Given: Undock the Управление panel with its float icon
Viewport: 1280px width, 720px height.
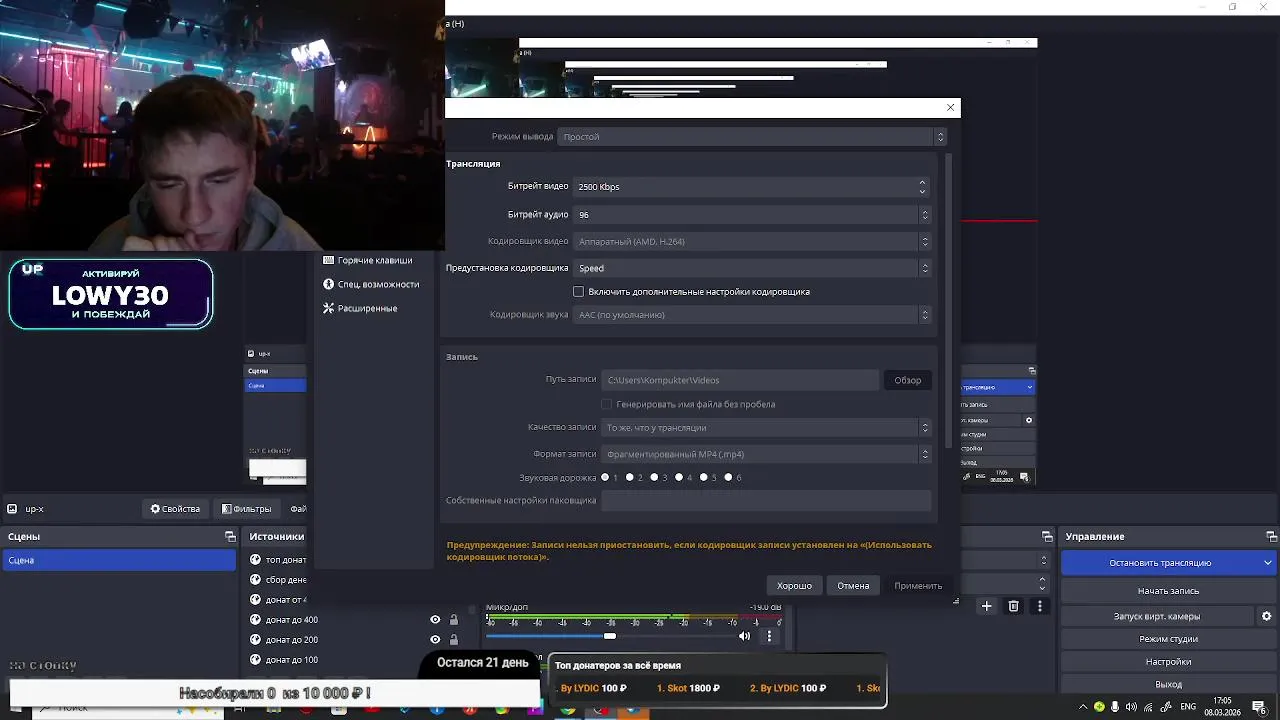Looking at the screenshot, I should click(x=1270, y=537).
